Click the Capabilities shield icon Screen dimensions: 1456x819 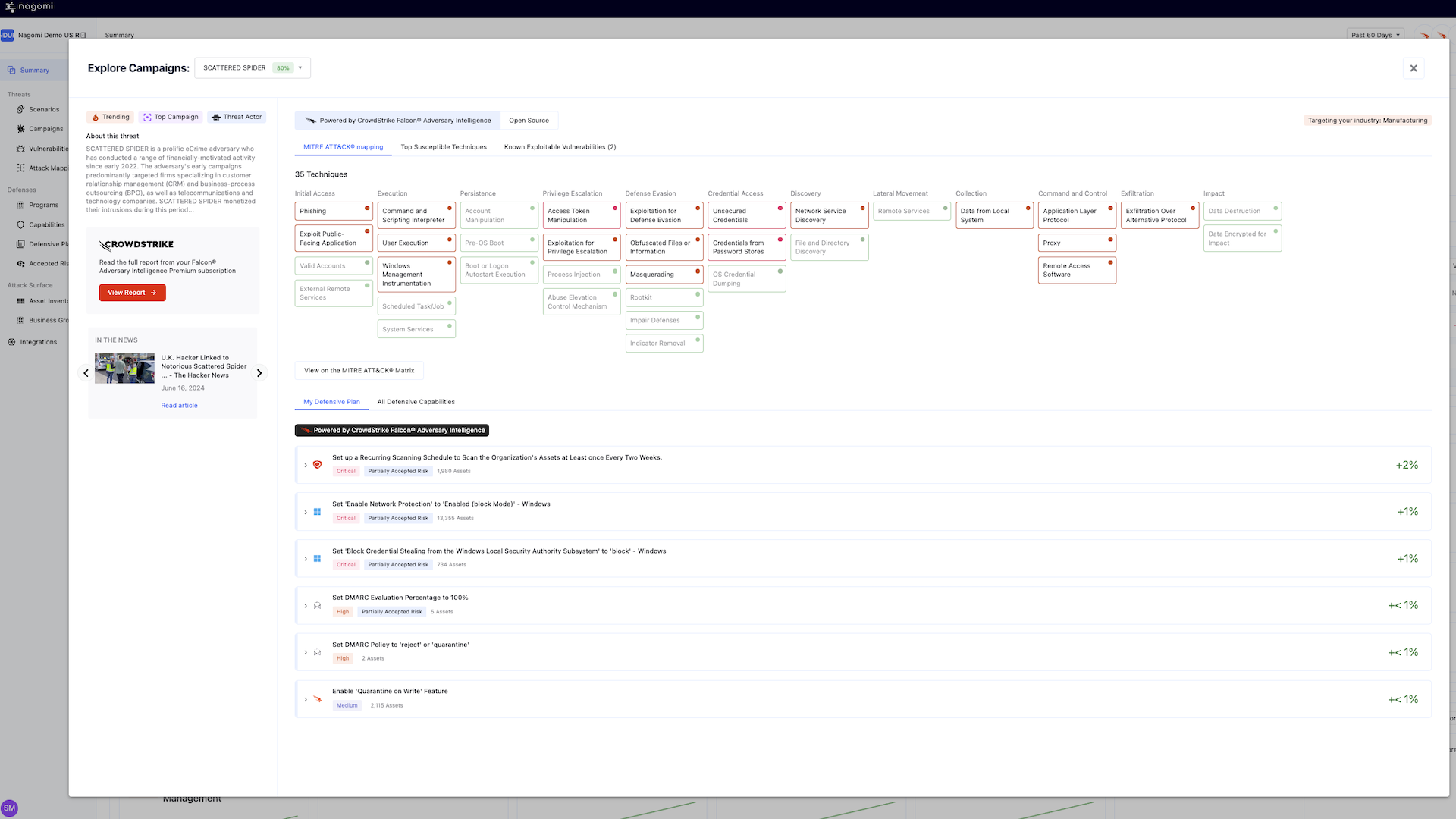[20, 224]
